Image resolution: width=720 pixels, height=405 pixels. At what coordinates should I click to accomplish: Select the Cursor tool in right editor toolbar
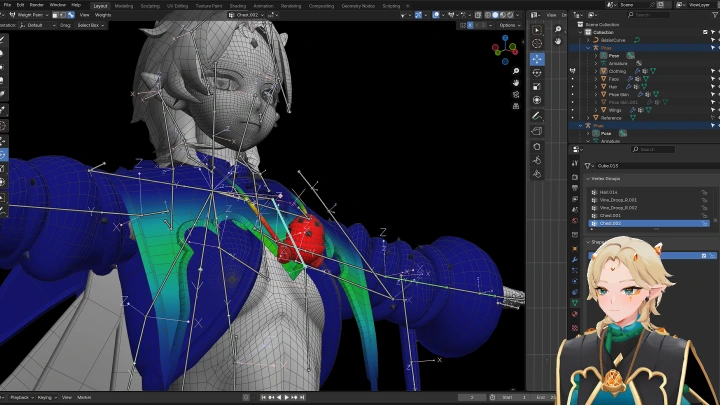coord(537,44)
